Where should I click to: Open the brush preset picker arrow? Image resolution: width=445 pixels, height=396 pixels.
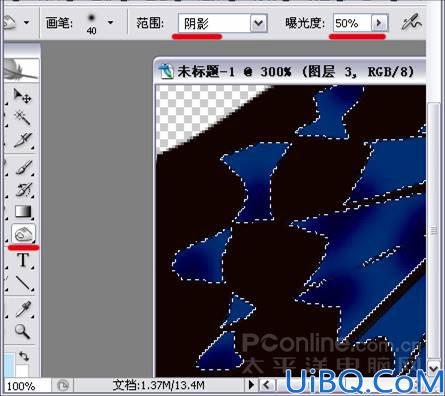click(x=110, y=23)
